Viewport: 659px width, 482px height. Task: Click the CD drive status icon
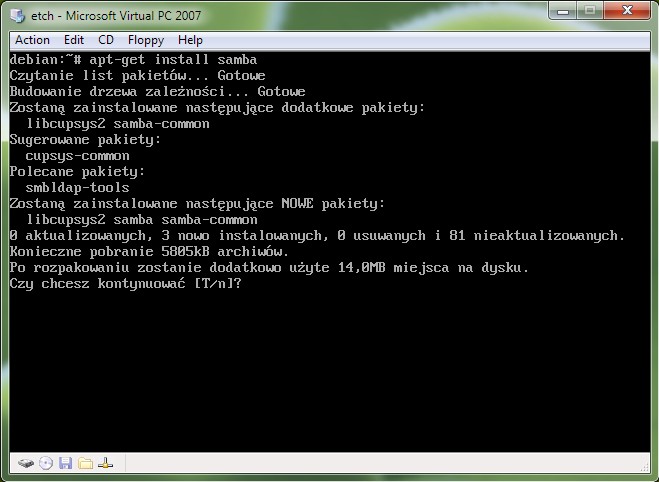coord(46,464)
